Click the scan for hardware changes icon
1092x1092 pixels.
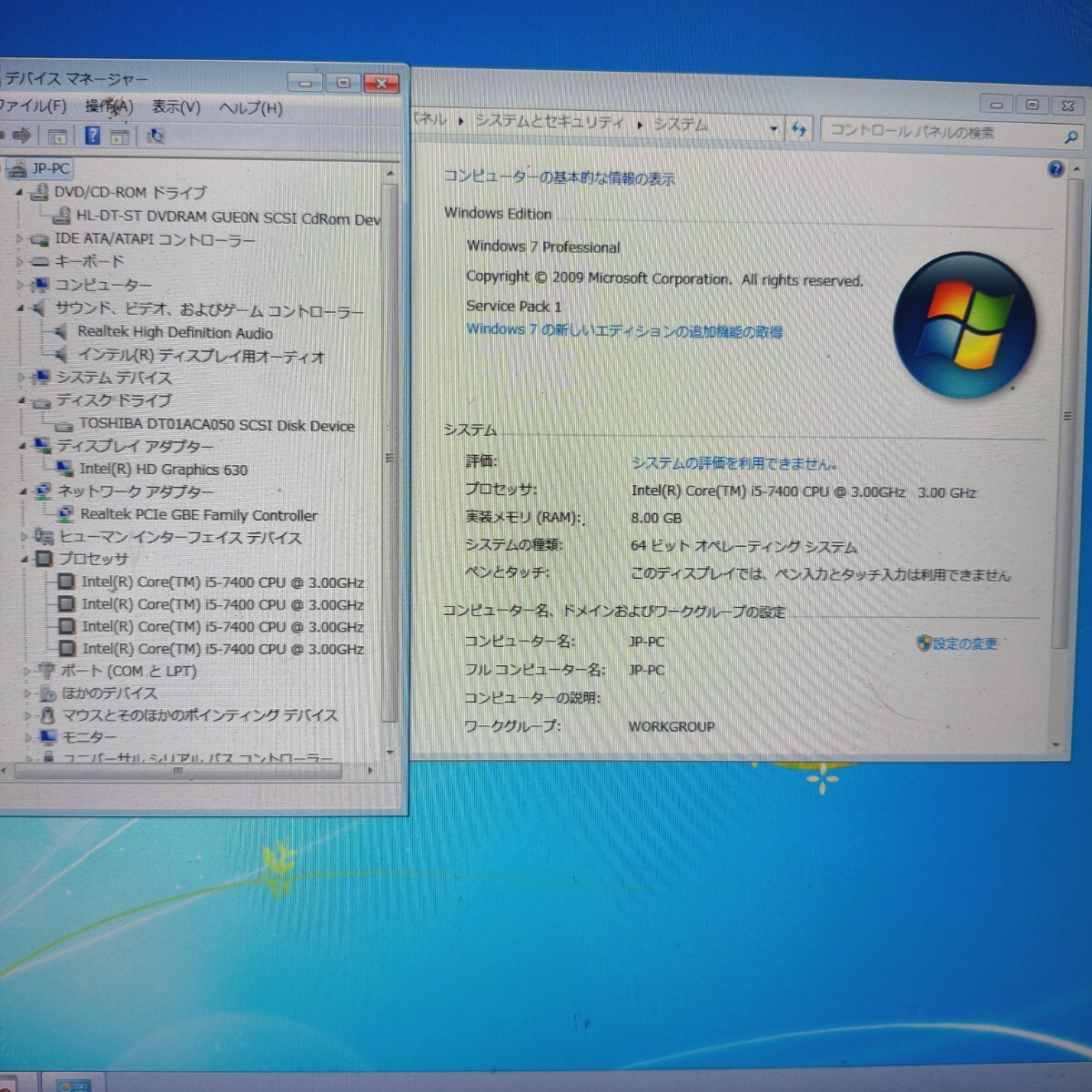click(x=156, y=136)
